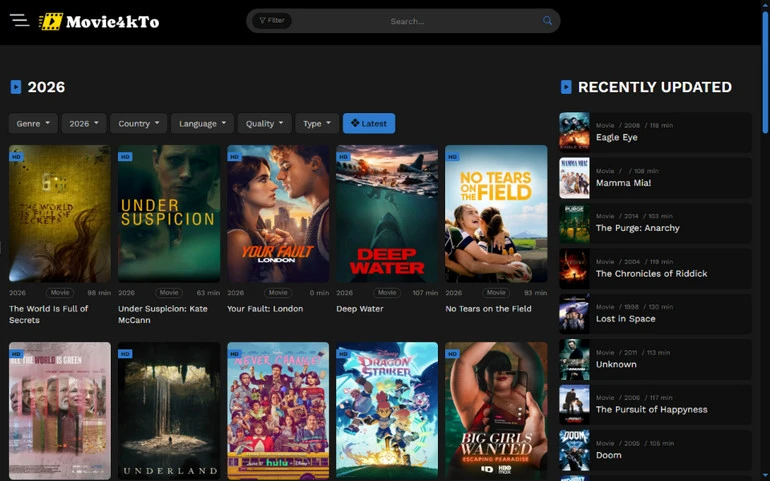Image resolution: width=770 pixels, height=481 pixels.
Task: Click the blue icon beside 2026 heading
Action: coord(16,87)
